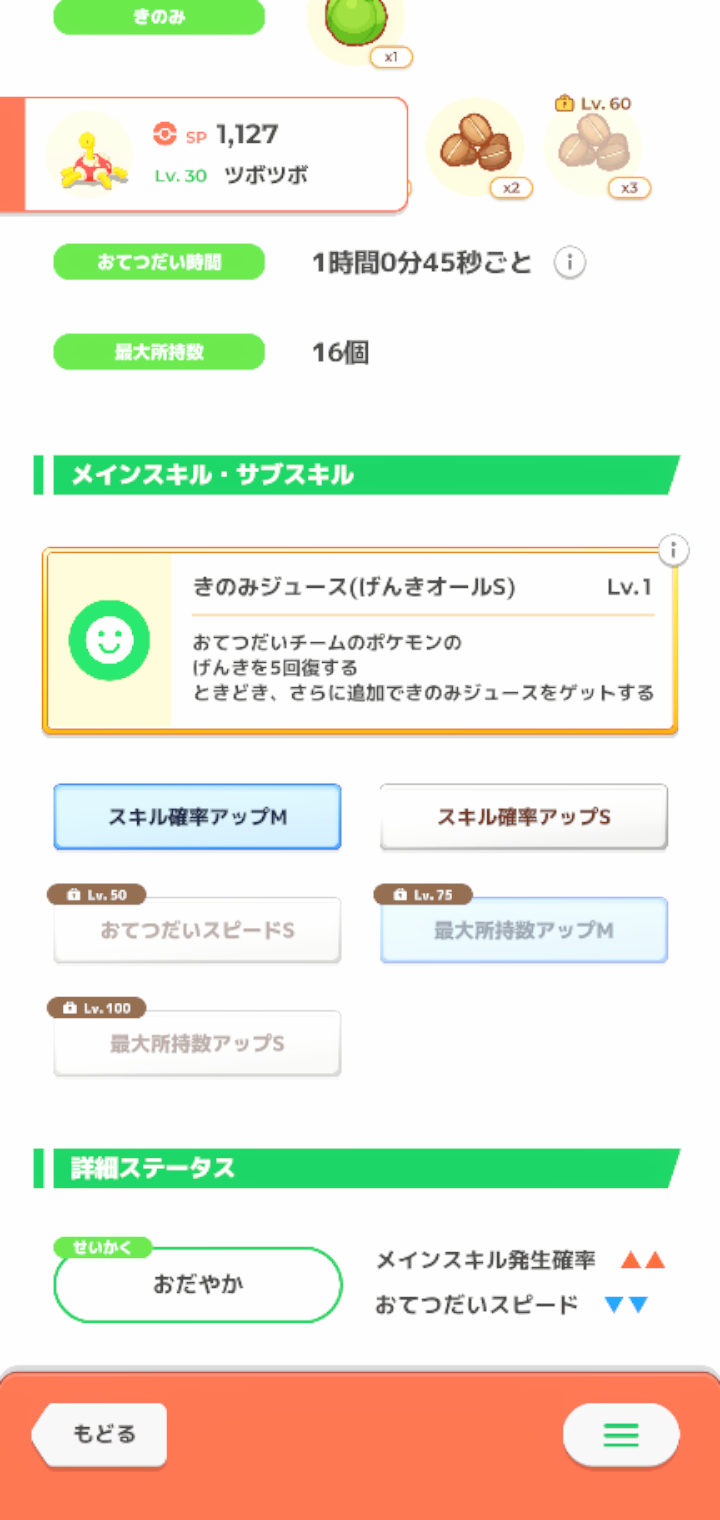
Task: Tap the green berry icon
Action: 355,24
